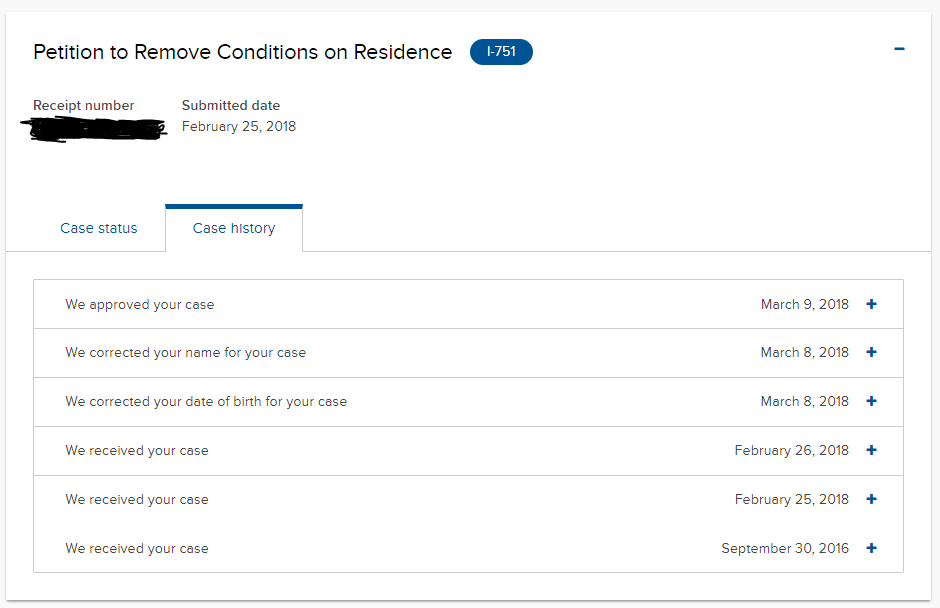Screen dimensions: 940x608
Task: Select the Case history tab
Action: click(x=234, y=228)
